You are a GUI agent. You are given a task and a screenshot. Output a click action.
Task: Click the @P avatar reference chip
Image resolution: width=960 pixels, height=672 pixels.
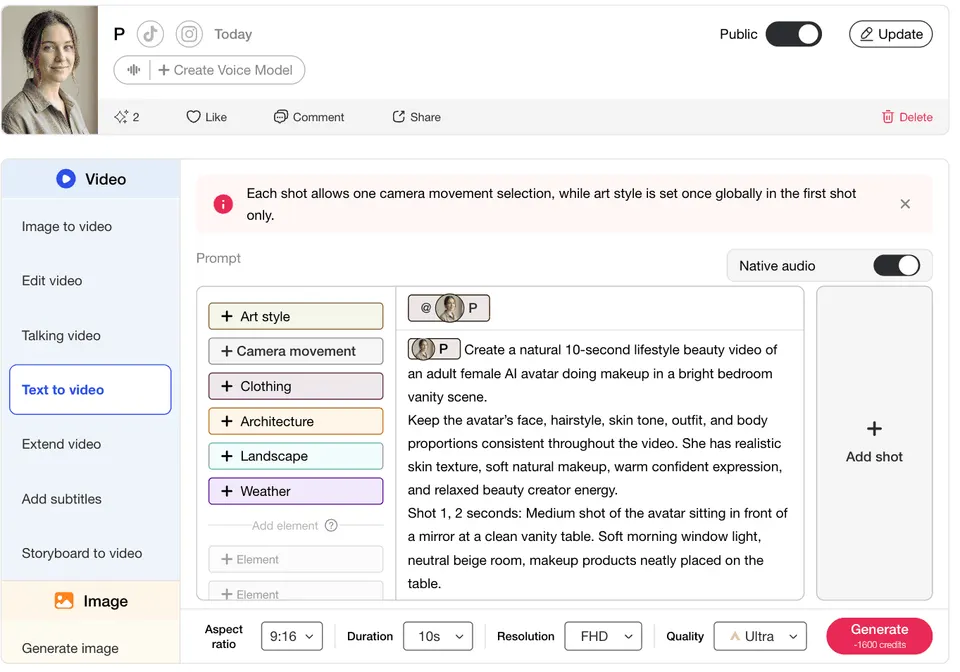(x=449, y=308)
